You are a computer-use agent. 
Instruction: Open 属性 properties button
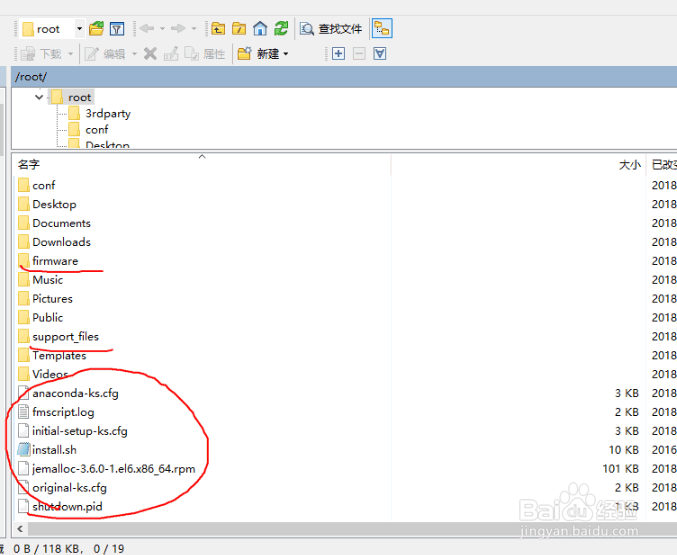tap(205, 54)
